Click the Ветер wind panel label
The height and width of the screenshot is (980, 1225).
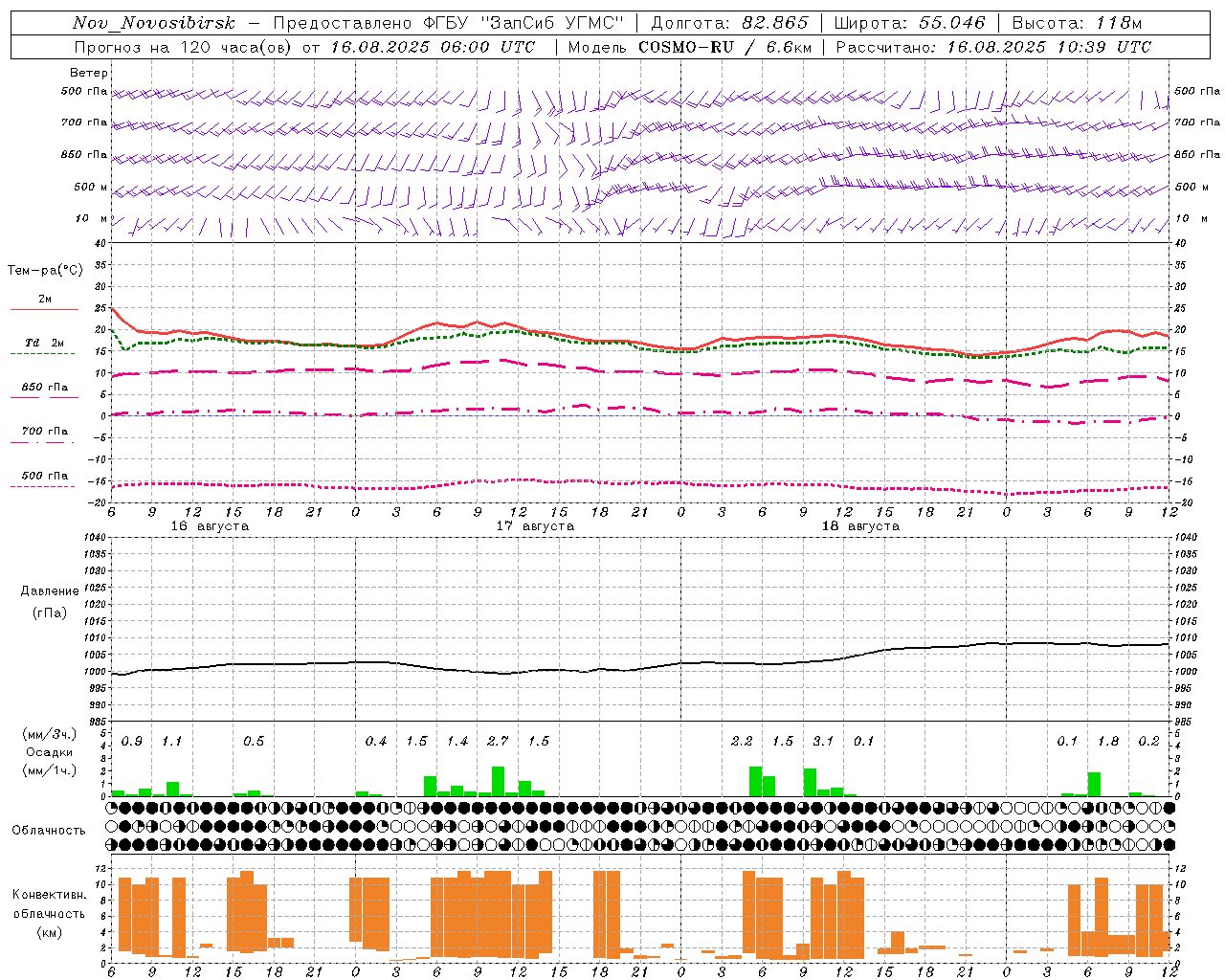89,73
